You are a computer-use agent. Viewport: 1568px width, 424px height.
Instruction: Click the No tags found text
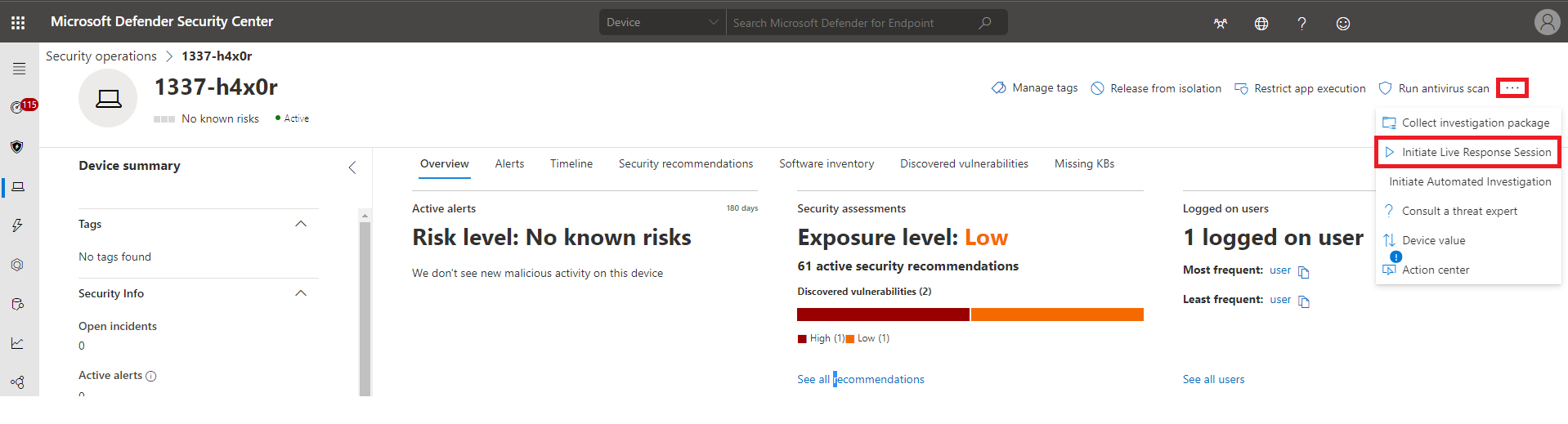114,257
